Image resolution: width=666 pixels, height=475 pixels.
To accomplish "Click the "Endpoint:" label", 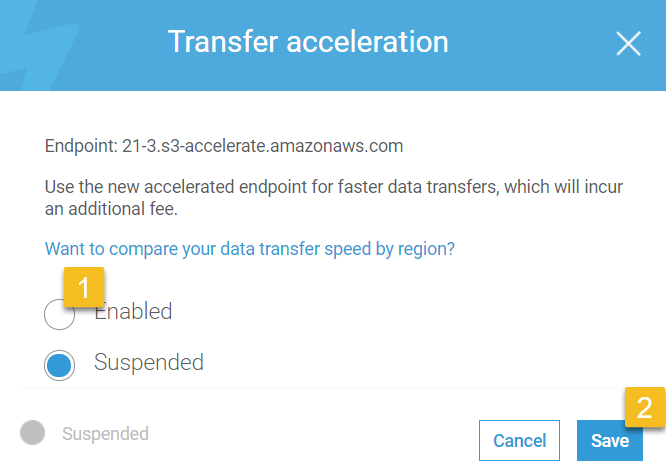I will tap(79, 146).
